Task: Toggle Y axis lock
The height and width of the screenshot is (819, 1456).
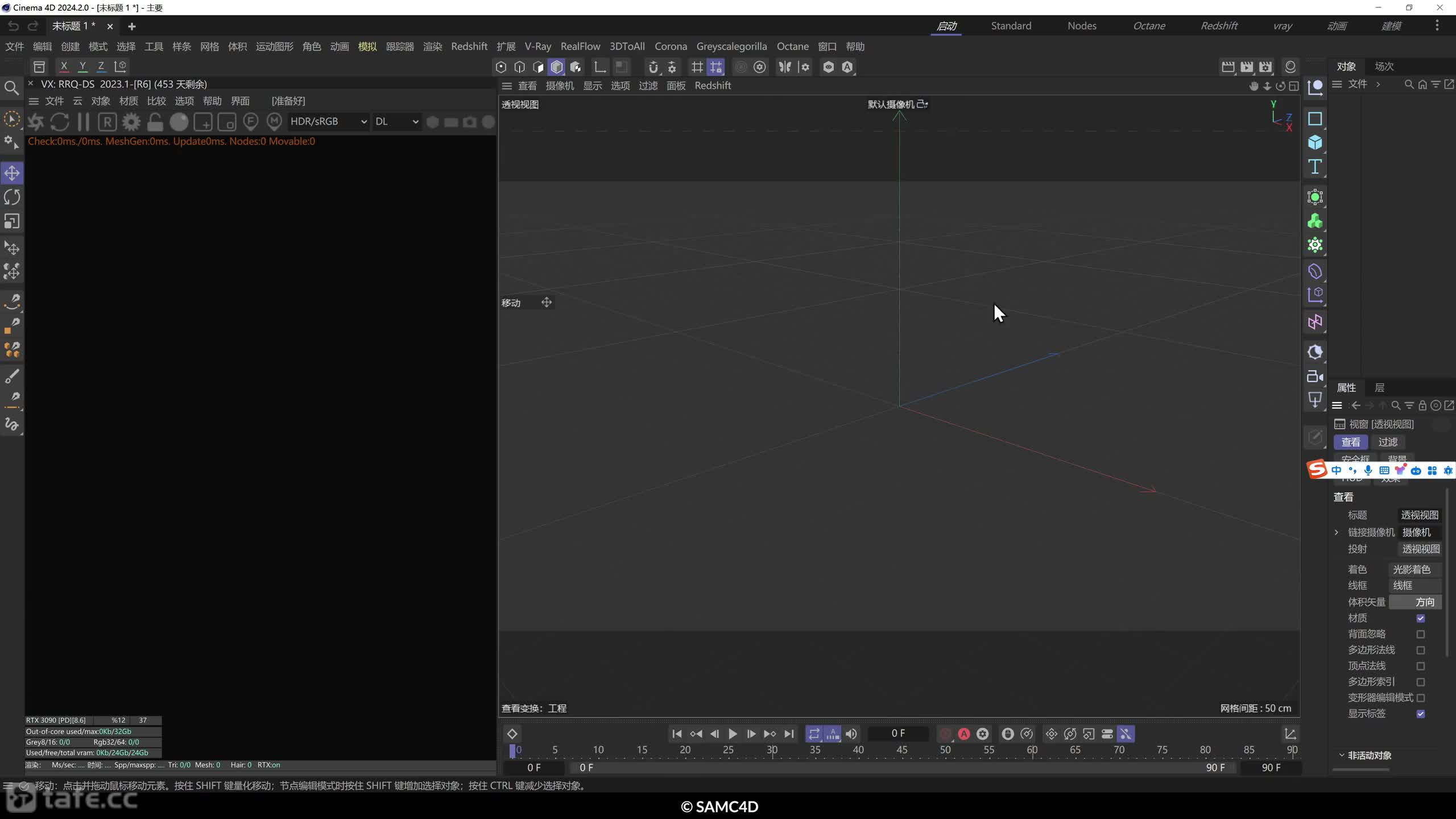Action: coord(82,66)
